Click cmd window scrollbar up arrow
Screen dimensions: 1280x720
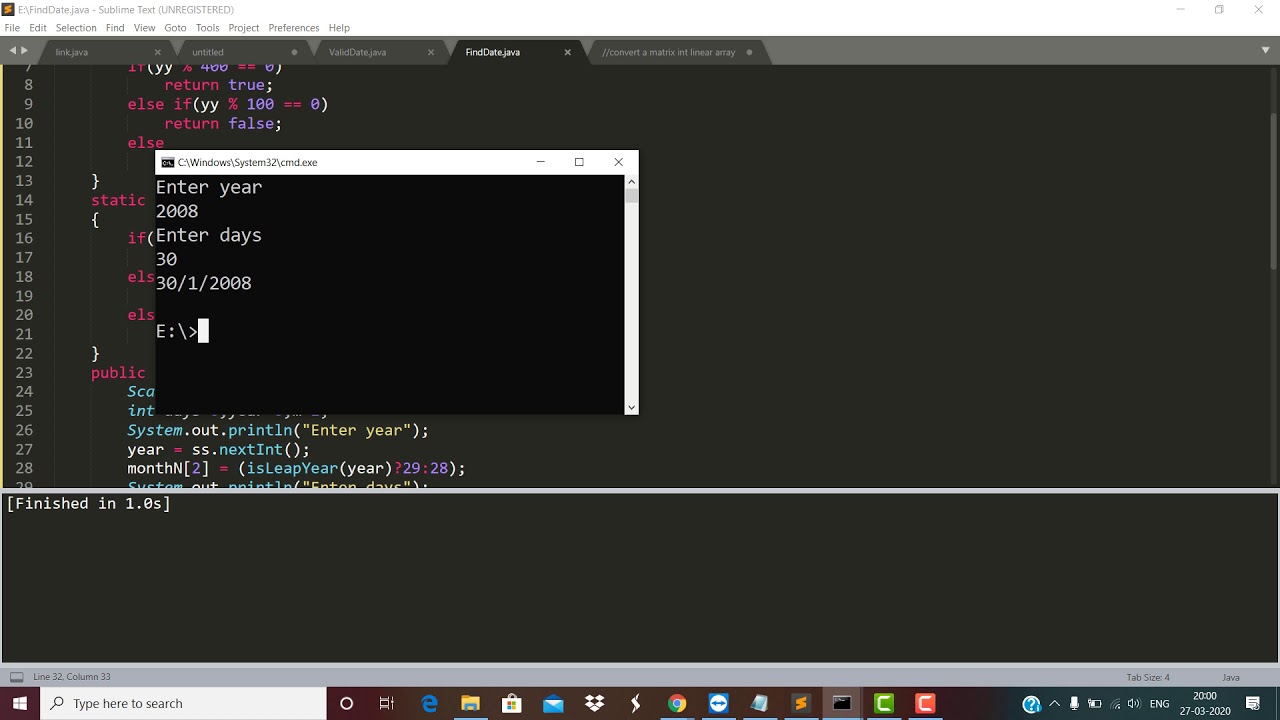pyautogui.click(x=631, y=181)
